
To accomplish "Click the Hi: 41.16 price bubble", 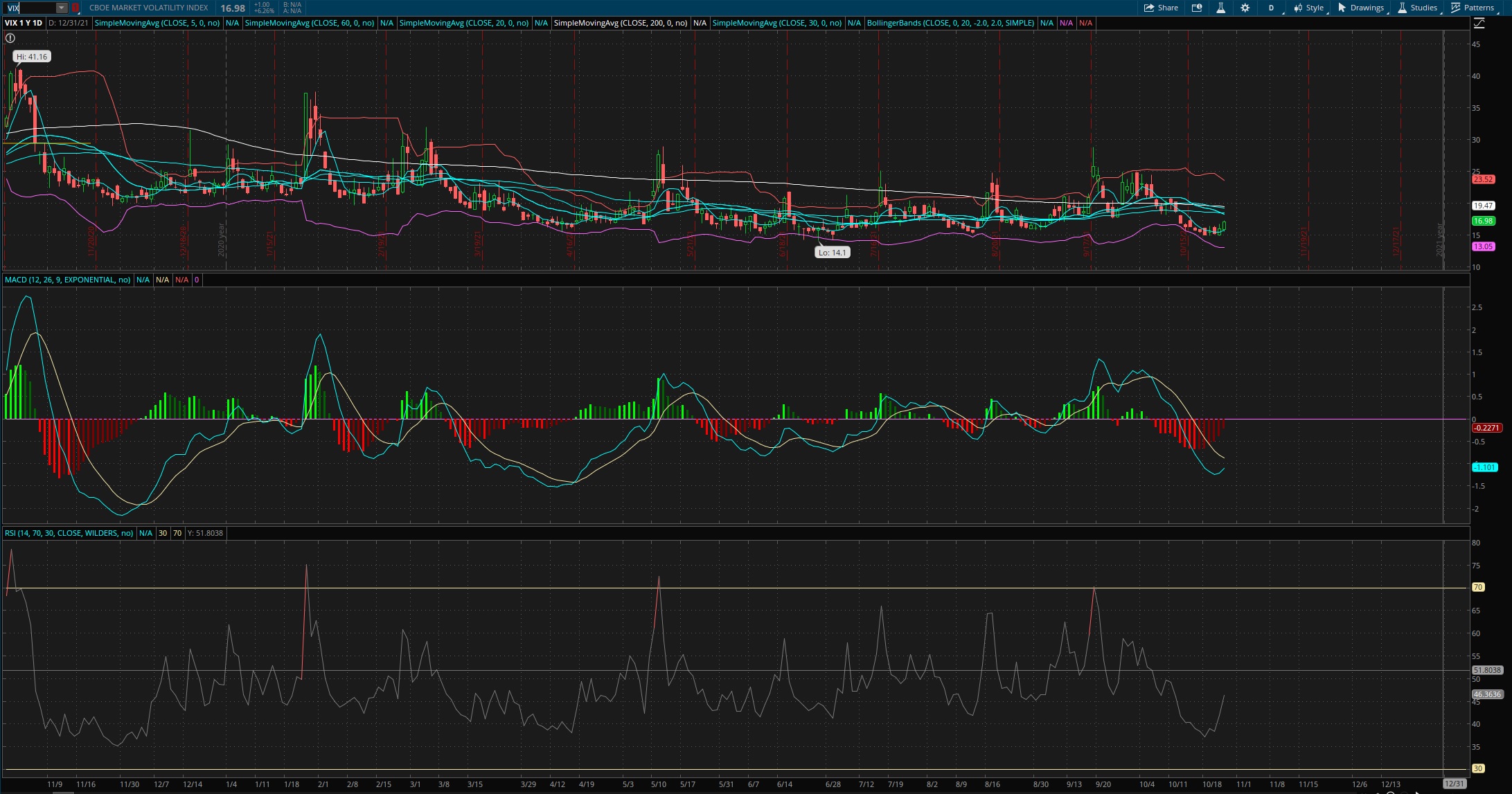I will pyautogui.click(x=32, y=57).
